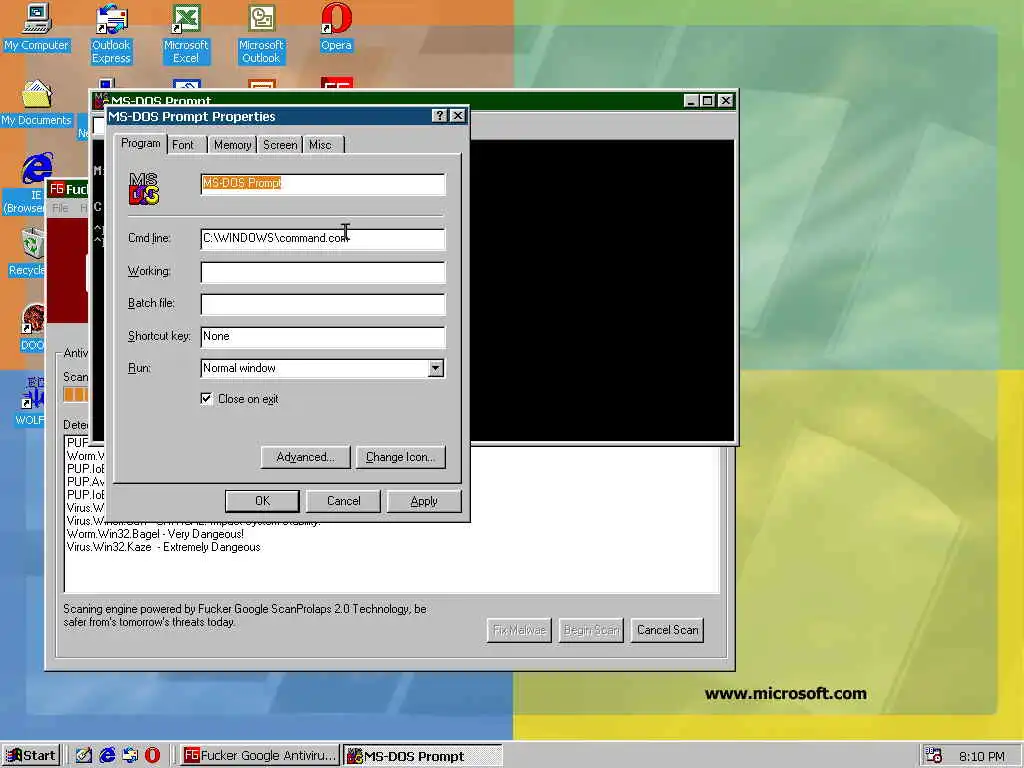Click the MS-DOS icon in Properties dialog
1024x768 pixels.
click(144, 189)
